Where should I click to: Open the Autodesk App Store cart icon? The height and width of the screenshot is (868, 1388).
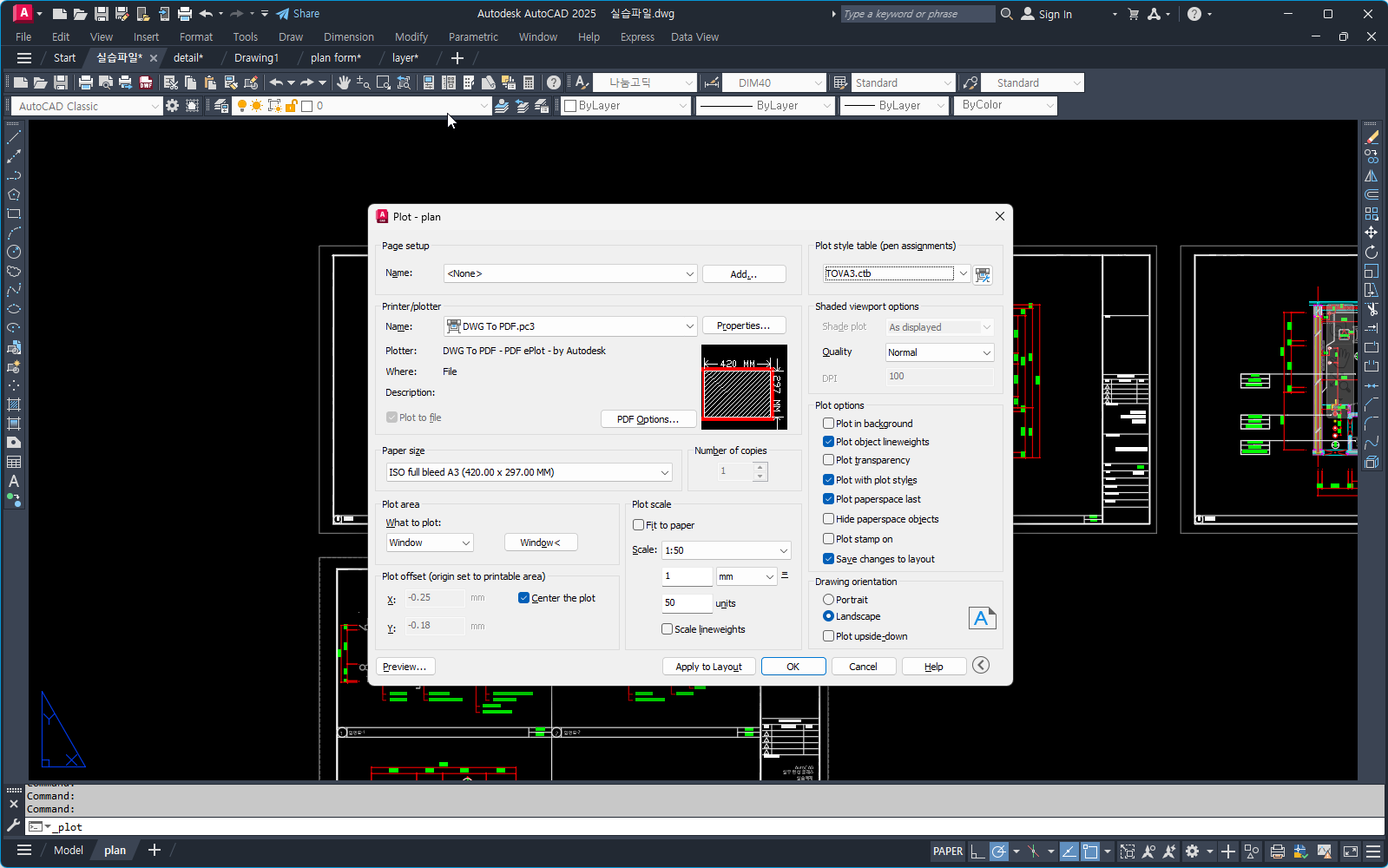pos(1133,14)
